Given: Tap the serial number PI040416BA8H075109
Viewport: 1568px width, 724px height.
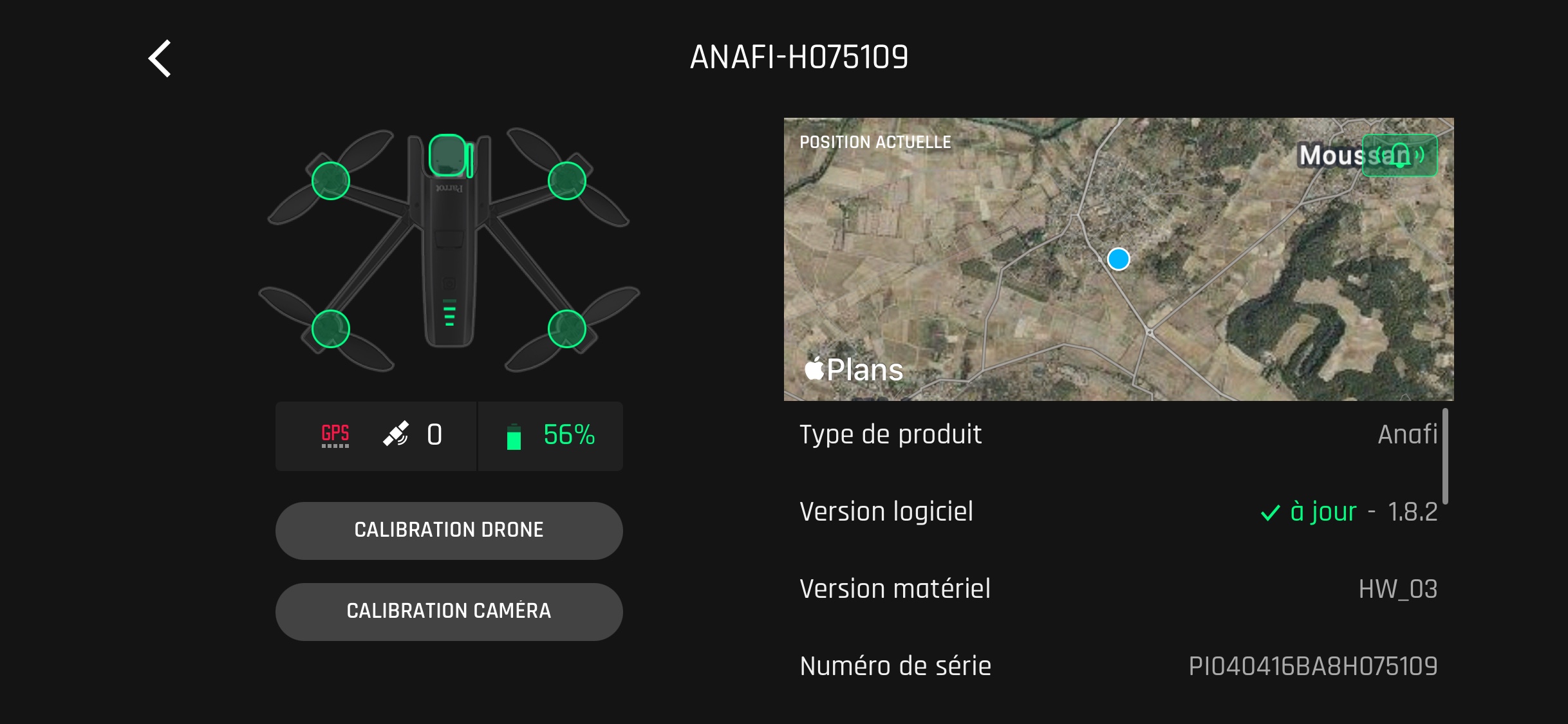Looking at the screenshot, I should pos(1313,666).
